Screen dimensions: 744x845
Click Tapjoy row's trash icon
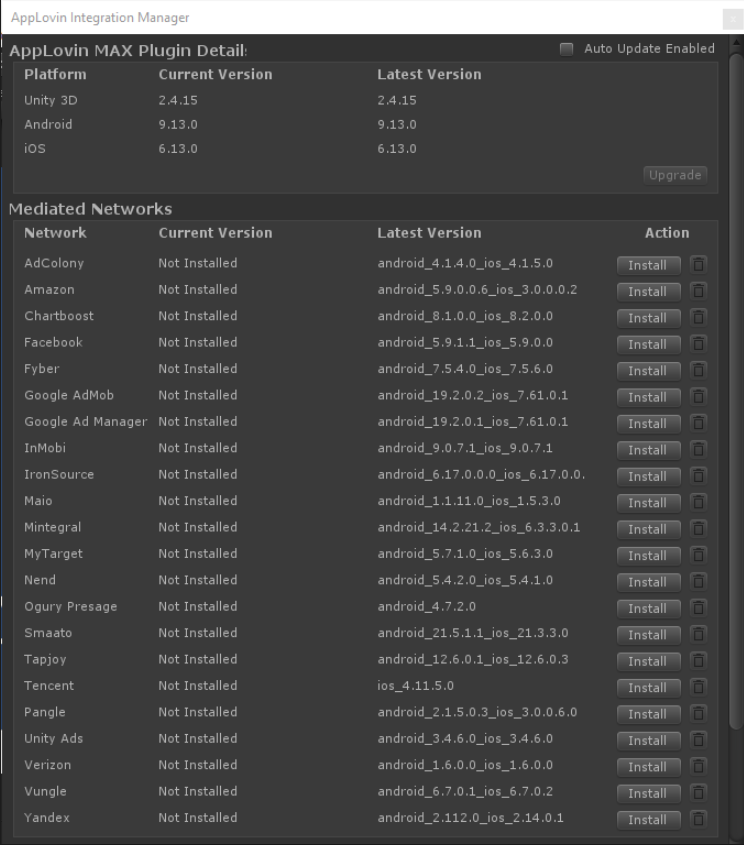[x=698, y=661]
